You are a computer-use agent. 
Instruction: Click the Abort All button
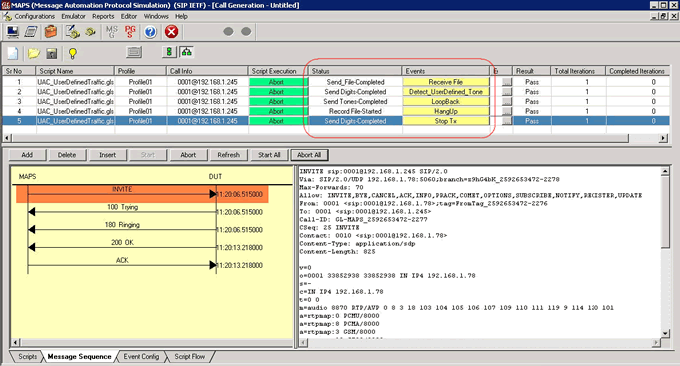(309, 155)
